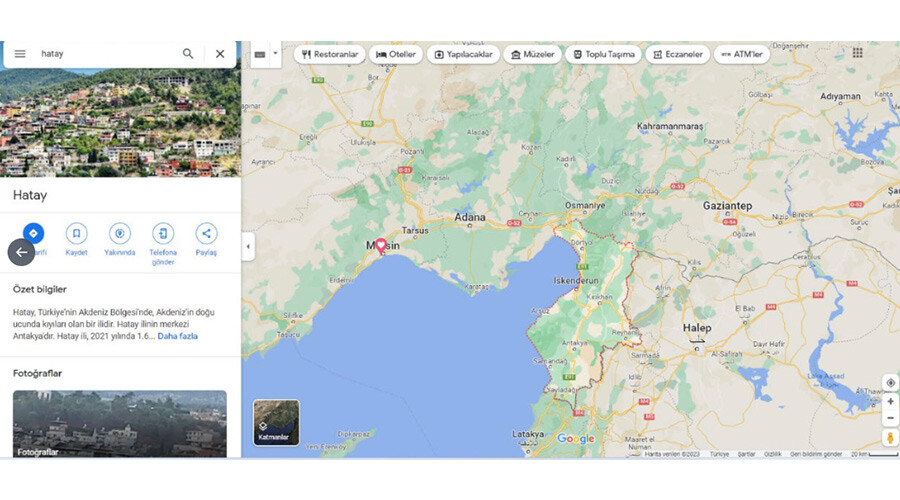Save the place with Kaydet icon
This screenshot has width=900, height=500.
click(x=76, y=234)
